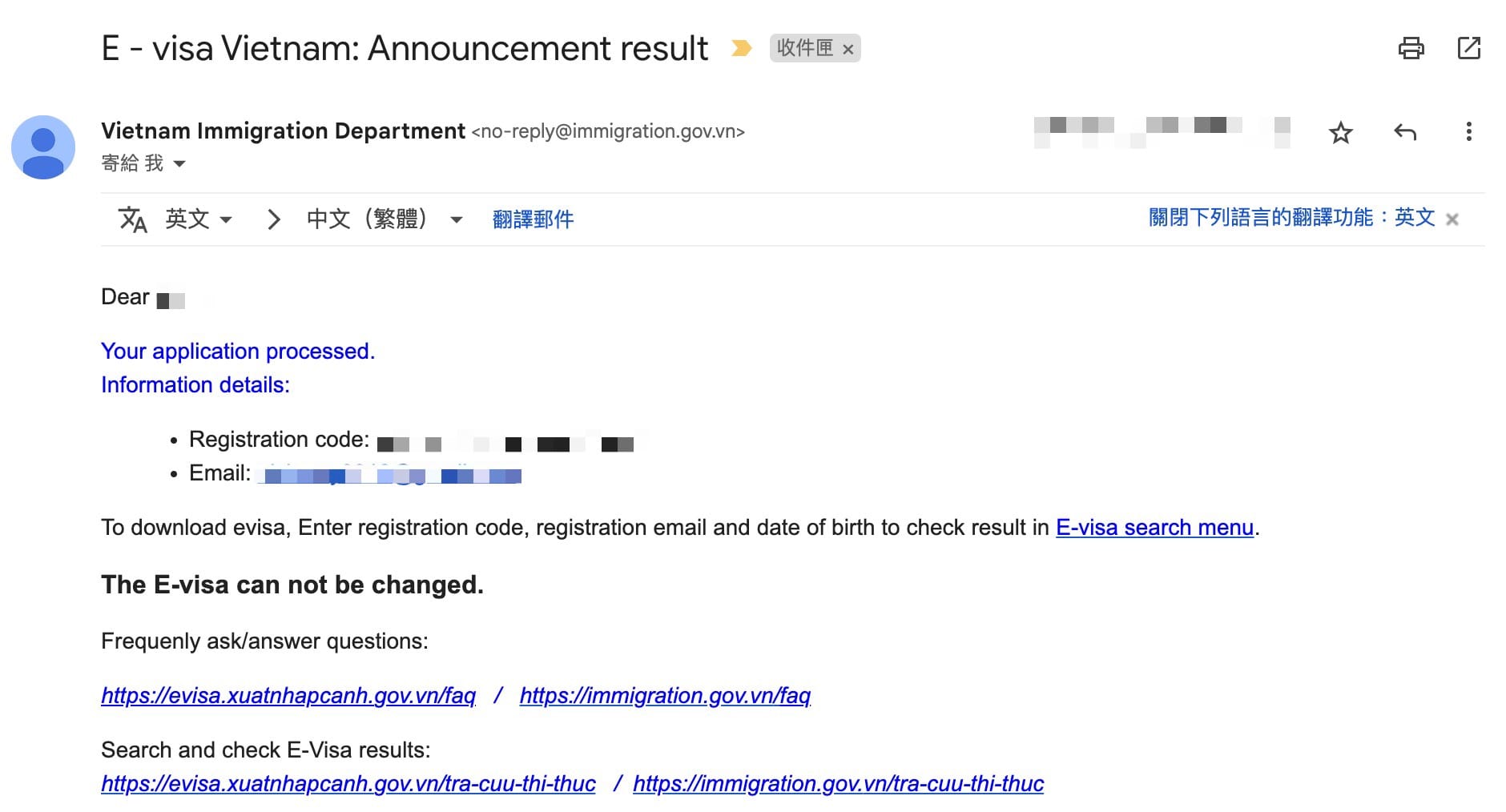
Task: Click the reply arrow icon
Action: click(x=1405, y=132)
